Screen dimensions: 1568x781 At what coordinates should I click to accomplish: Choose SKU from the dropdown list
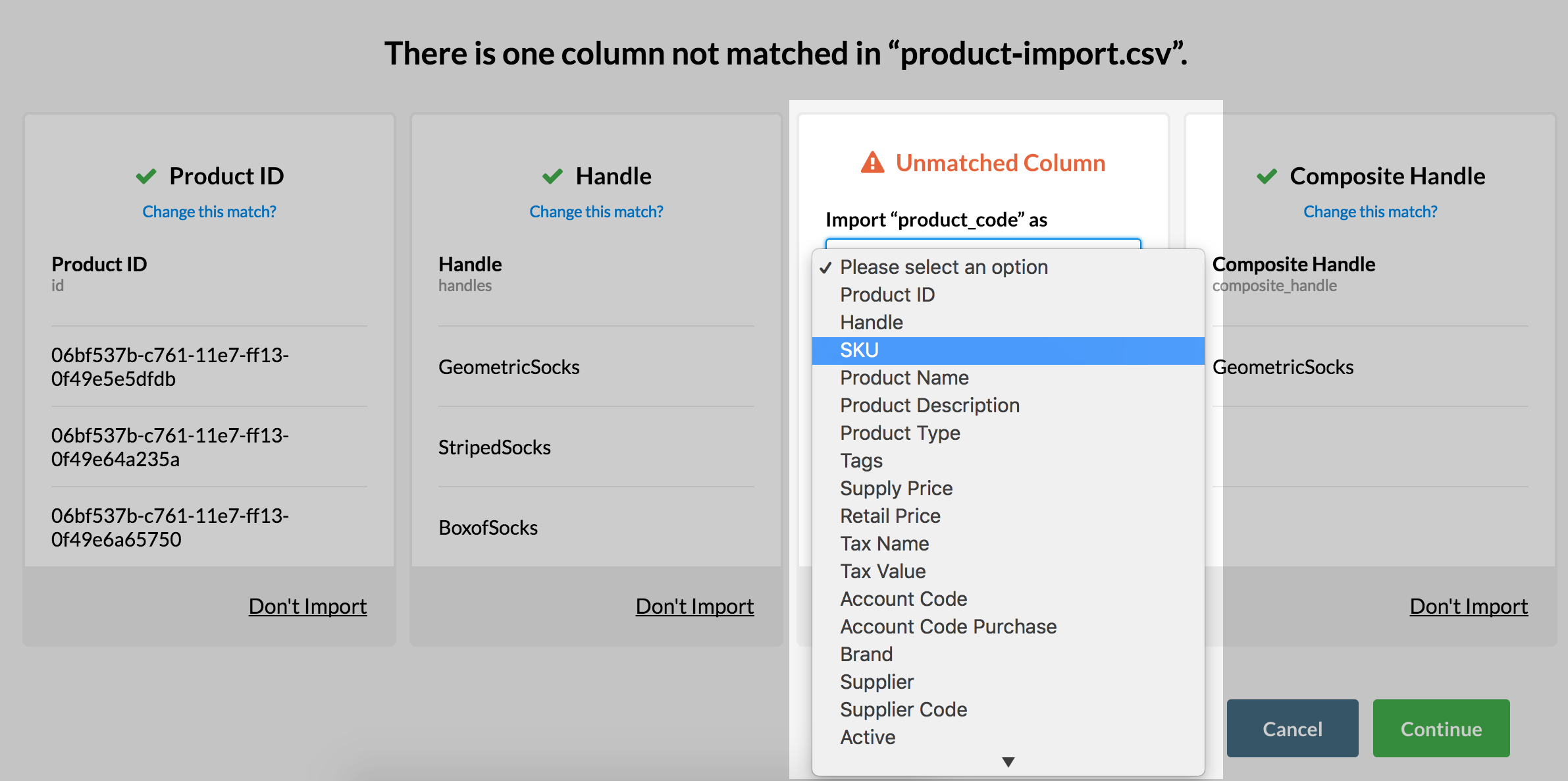pyautogui.click(x=859, y=350)
